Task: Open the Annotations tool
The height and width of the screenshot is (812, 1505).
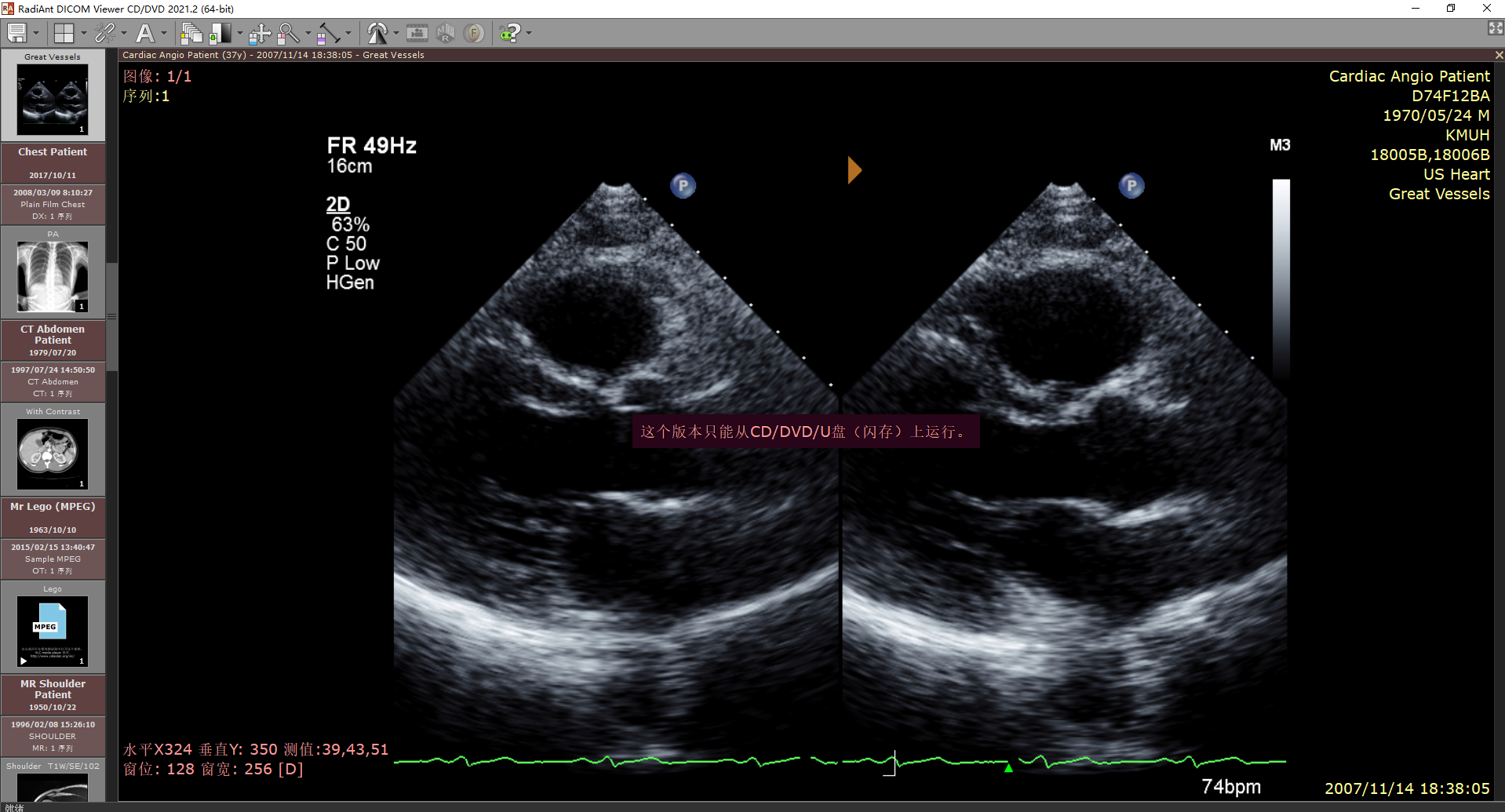Action: pos(146,33)
